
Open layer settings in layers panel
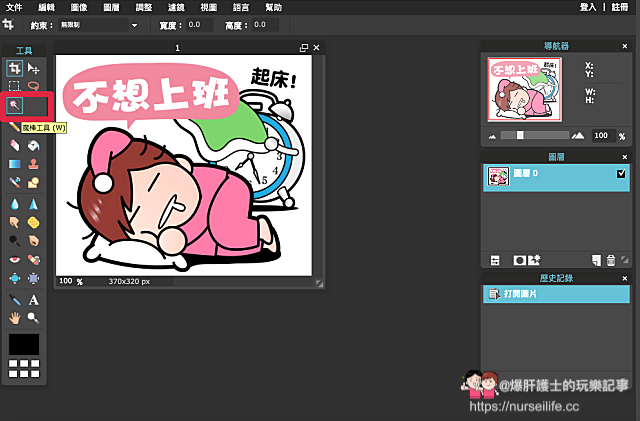[x=495, y=260]
